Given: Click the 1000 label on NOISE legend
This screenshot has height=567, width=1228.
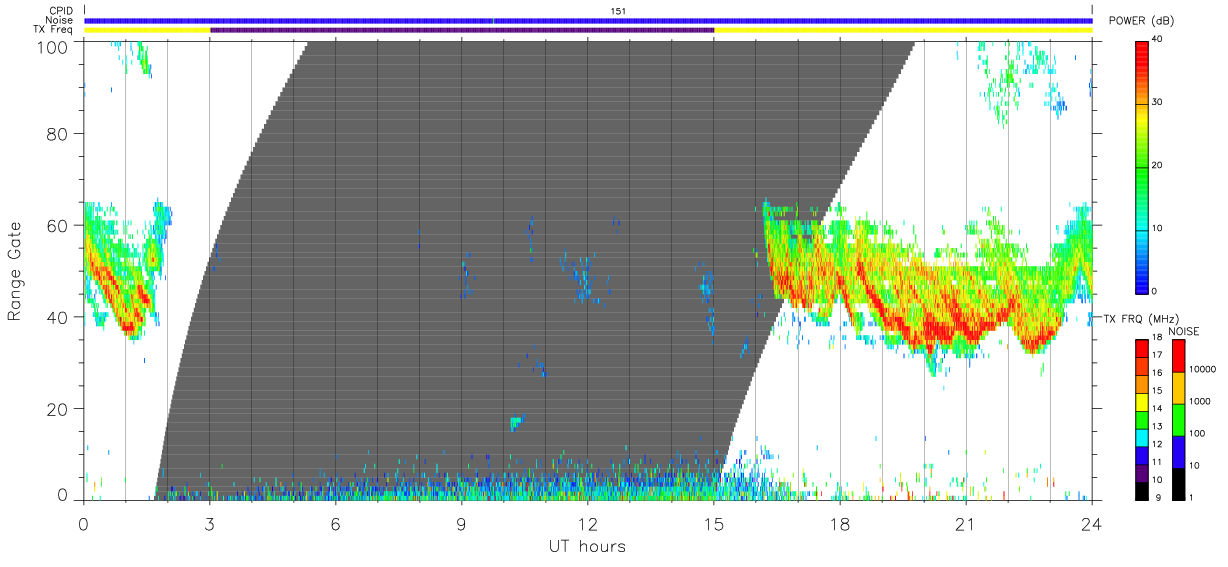Looking at the screenshot, I should click(x=1200, y=402).
